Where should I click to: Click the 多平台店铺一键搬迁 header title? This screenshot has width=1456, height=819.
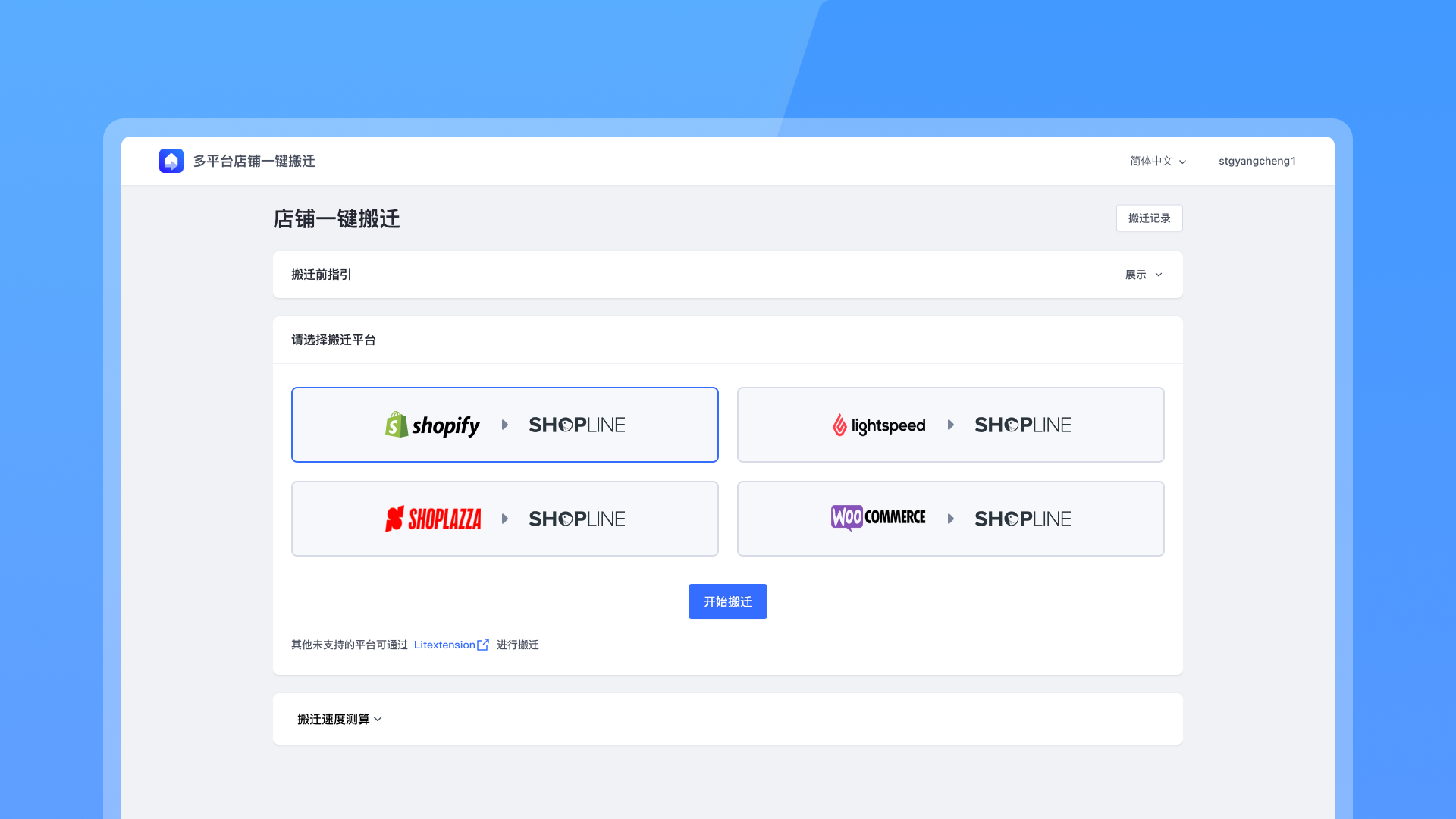[x=254, y=161]
